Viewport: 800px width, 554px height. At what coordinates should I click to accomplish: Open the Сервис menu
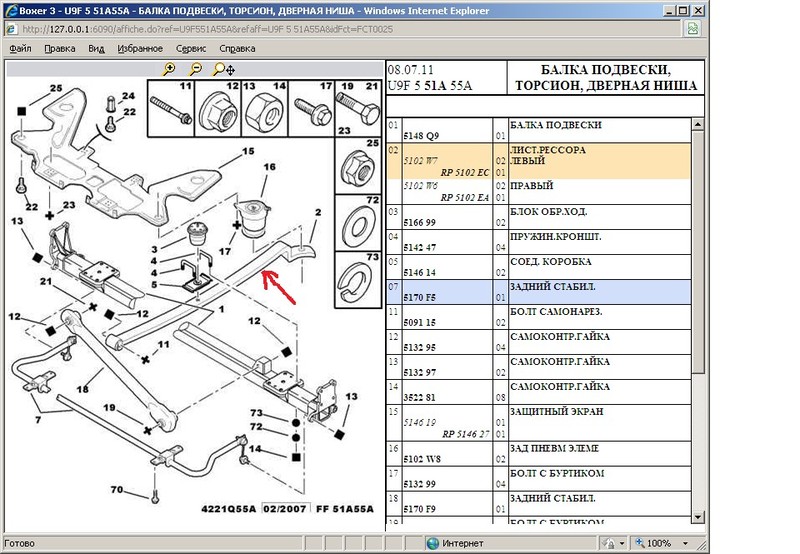(191, 48)
